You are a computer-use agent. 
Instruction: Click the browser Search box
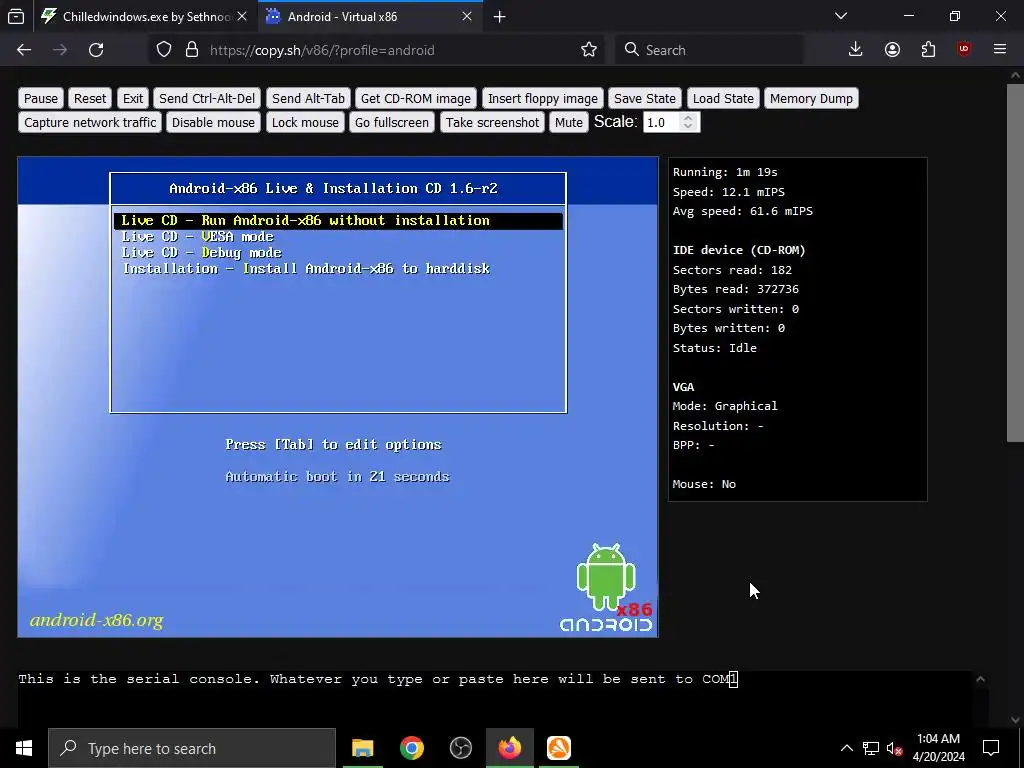[x=709, y=50]
